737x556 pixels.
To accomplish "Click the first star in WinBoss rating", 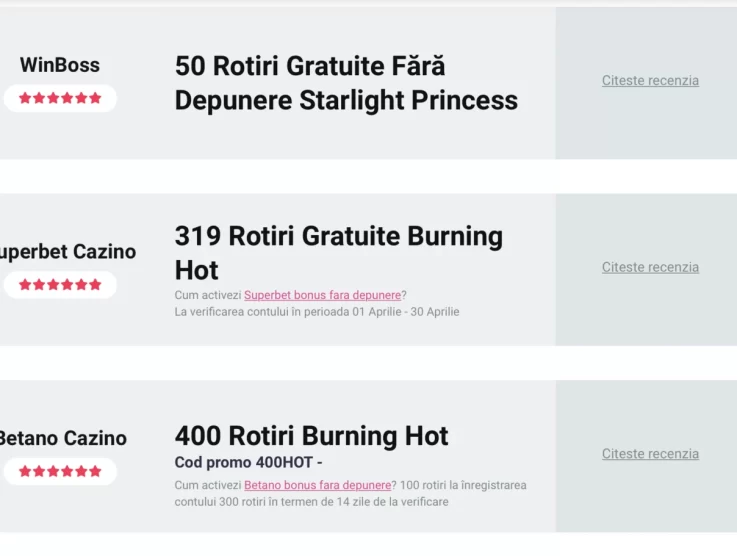I will (25, 98).
